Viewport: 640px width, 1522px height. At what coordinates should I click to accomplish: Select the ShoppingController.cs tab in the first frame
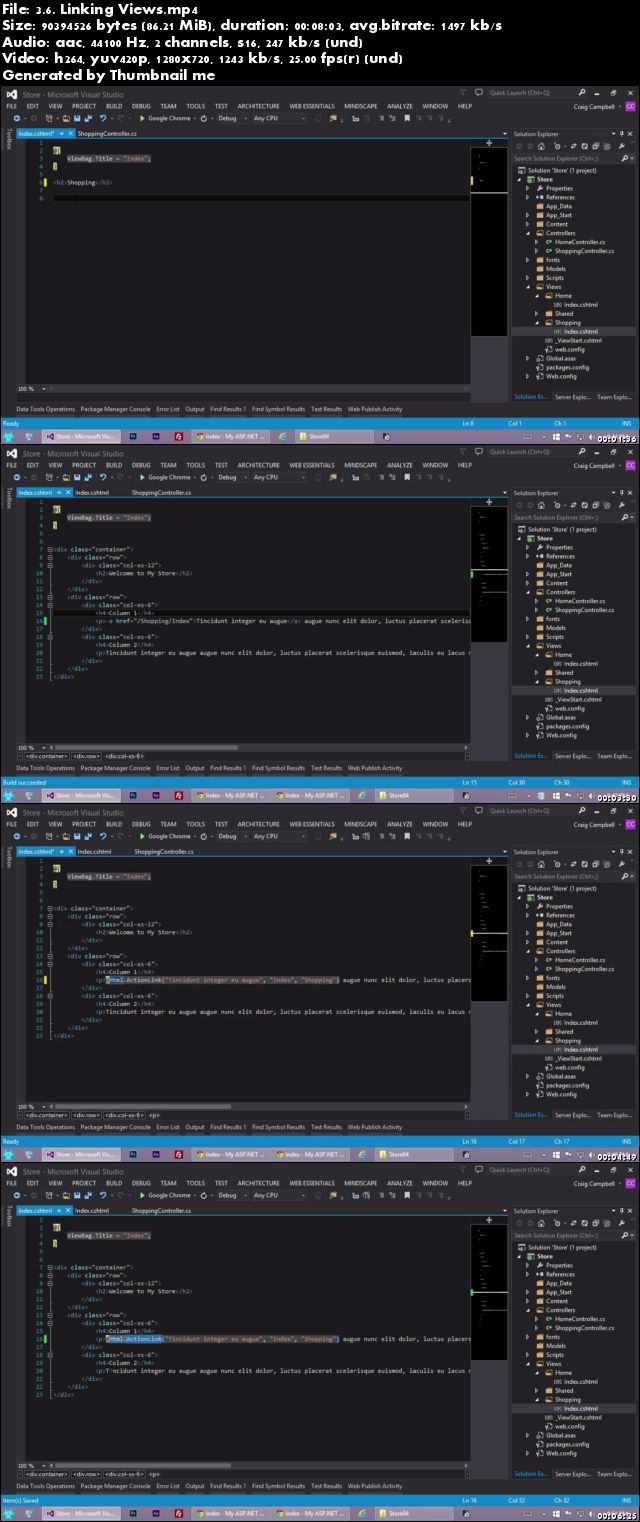tap(108, 132)
